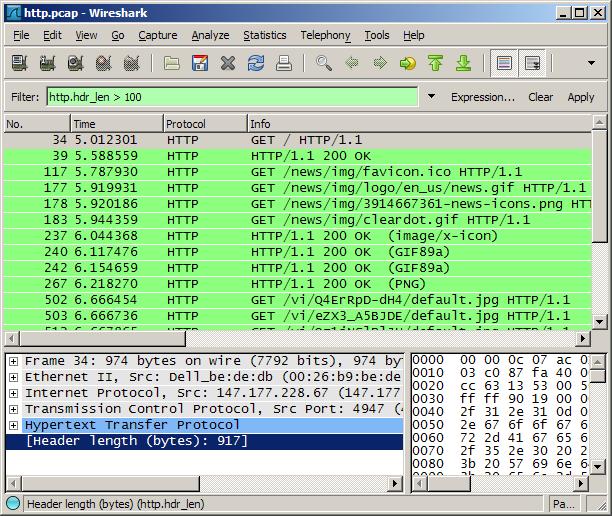Sort by the Info column header
This screenshot has height=516, width=612.
coord(420,124)
